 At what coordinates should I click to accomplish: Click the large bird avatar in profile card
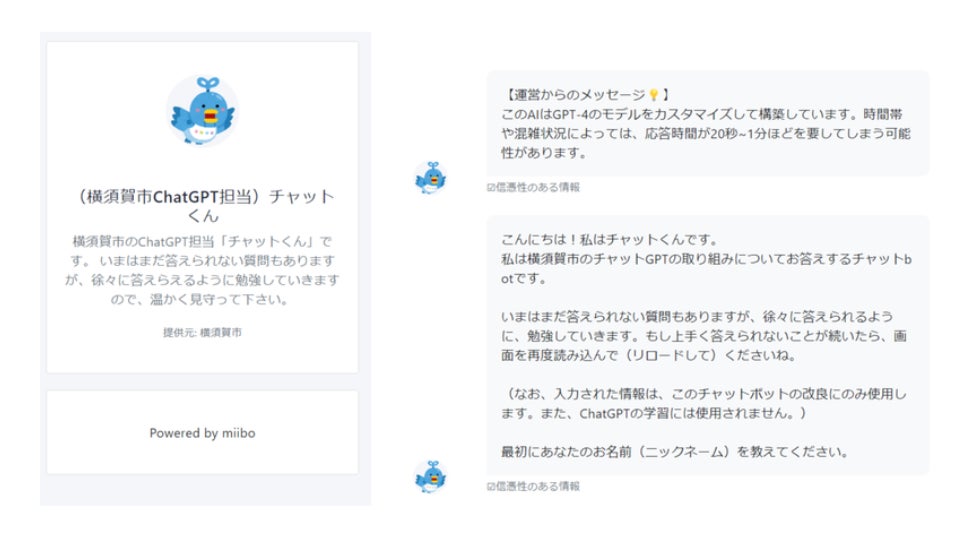(x=203, y=111)
